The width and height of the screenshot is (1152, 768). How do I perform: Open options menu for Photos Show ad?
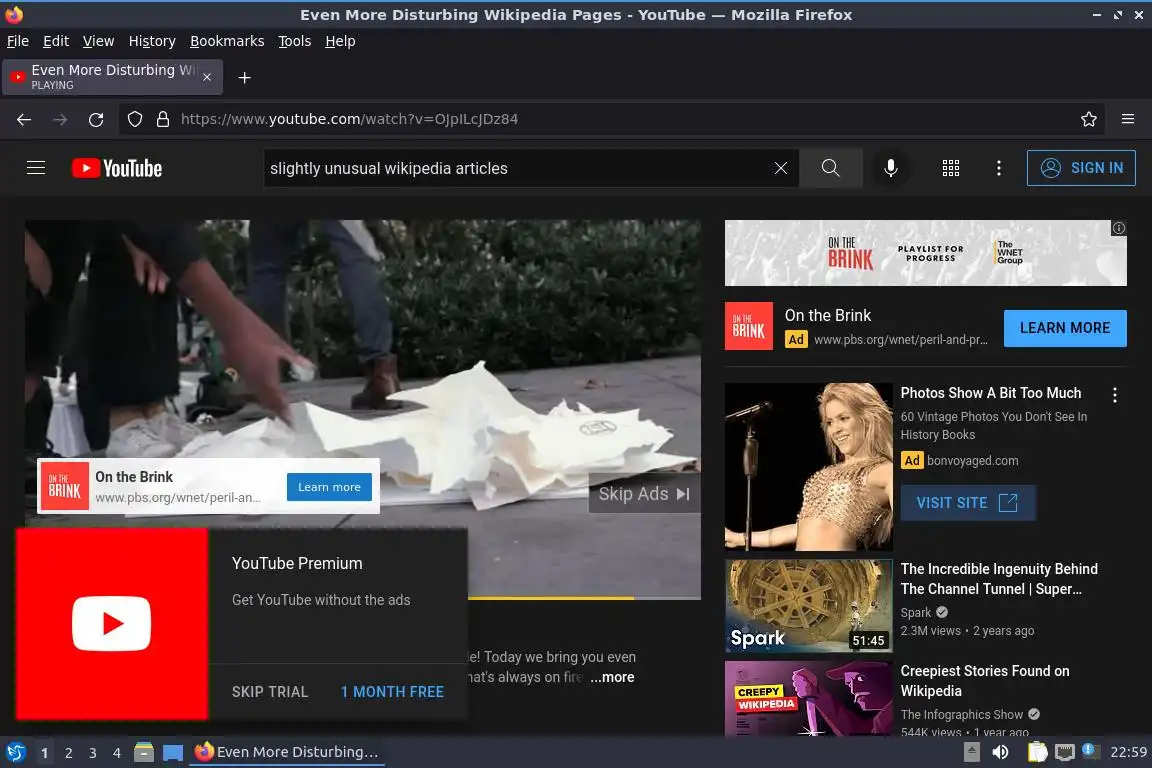pos(1115,395)
